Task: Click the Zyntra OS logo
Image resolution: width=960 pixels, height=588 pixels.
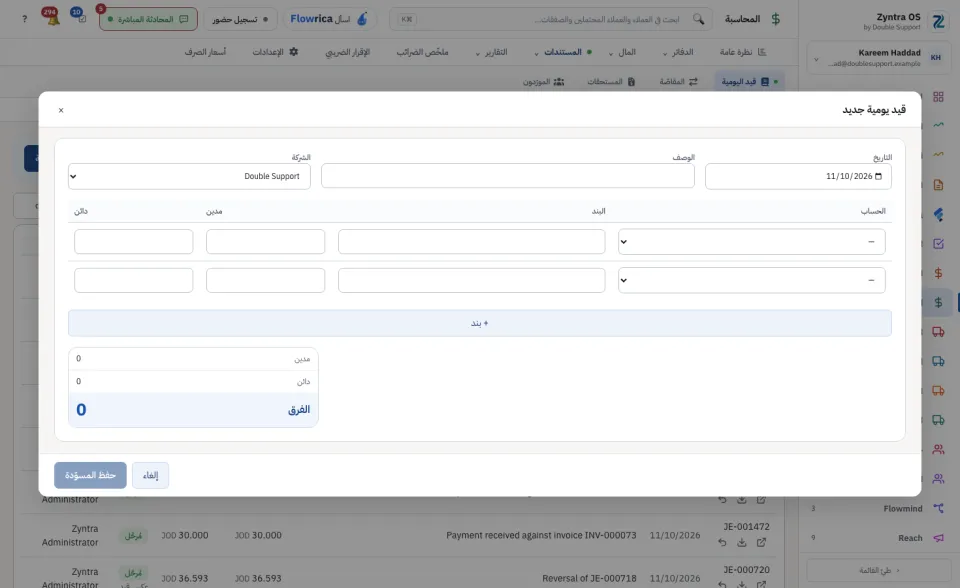Action: click(x=939, y=21)
